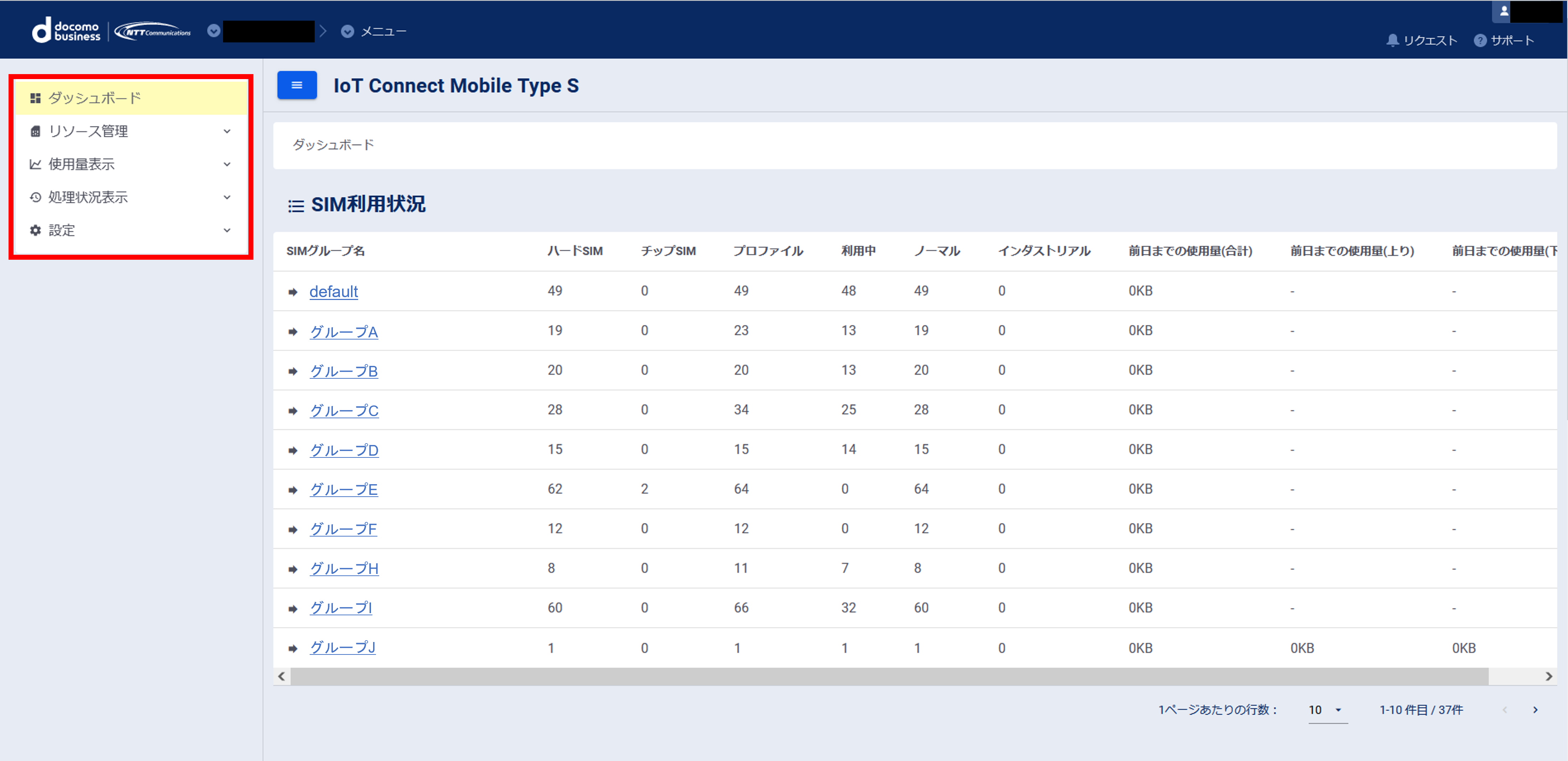Click the リクエスト link
This screenshot has height=761, width=1568.
pyautogui.click(x=1430, y=41)
